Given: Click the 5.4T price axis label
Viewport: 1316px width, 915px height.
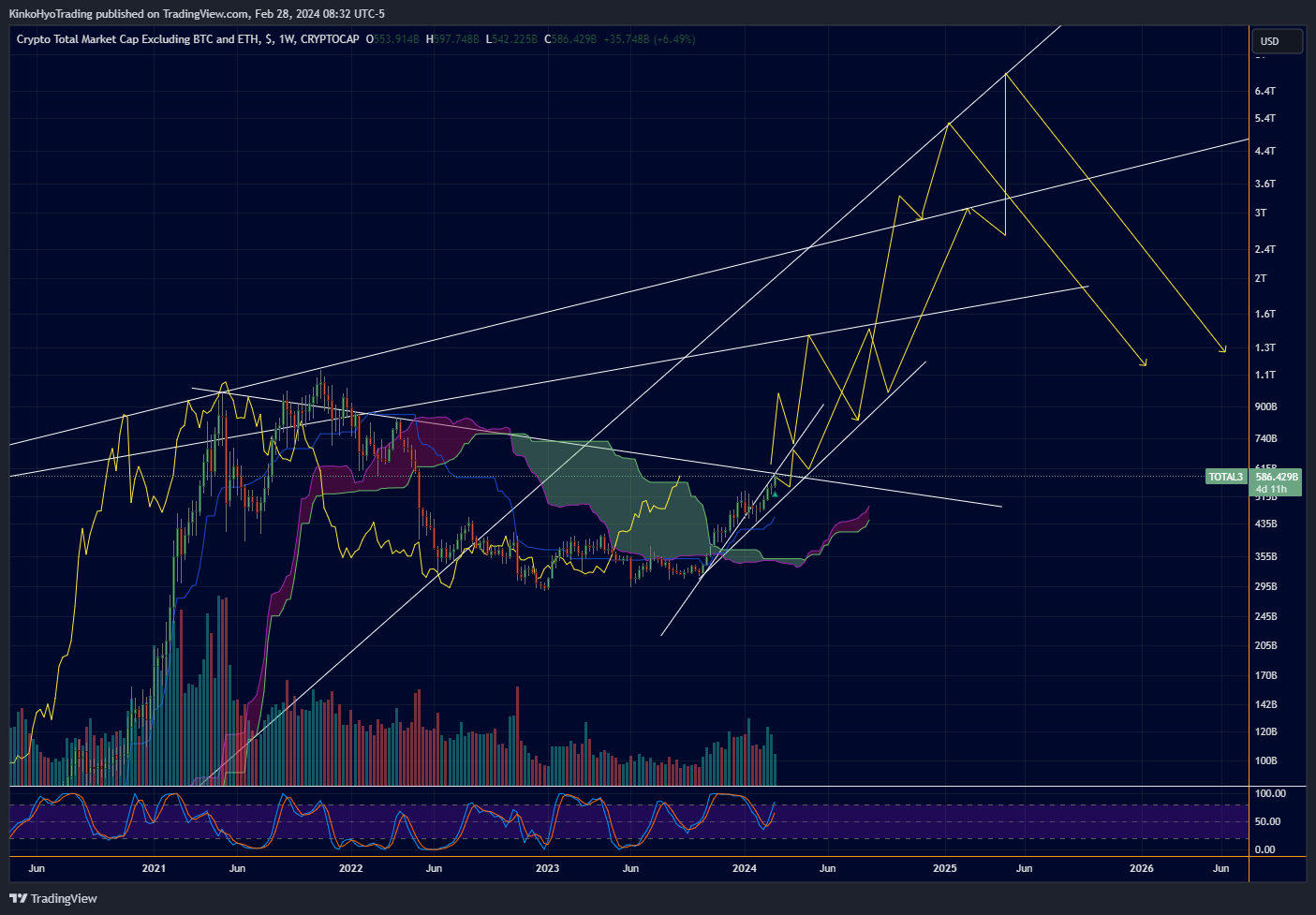Looking at the screenshot, I should tap(1264, 118).
